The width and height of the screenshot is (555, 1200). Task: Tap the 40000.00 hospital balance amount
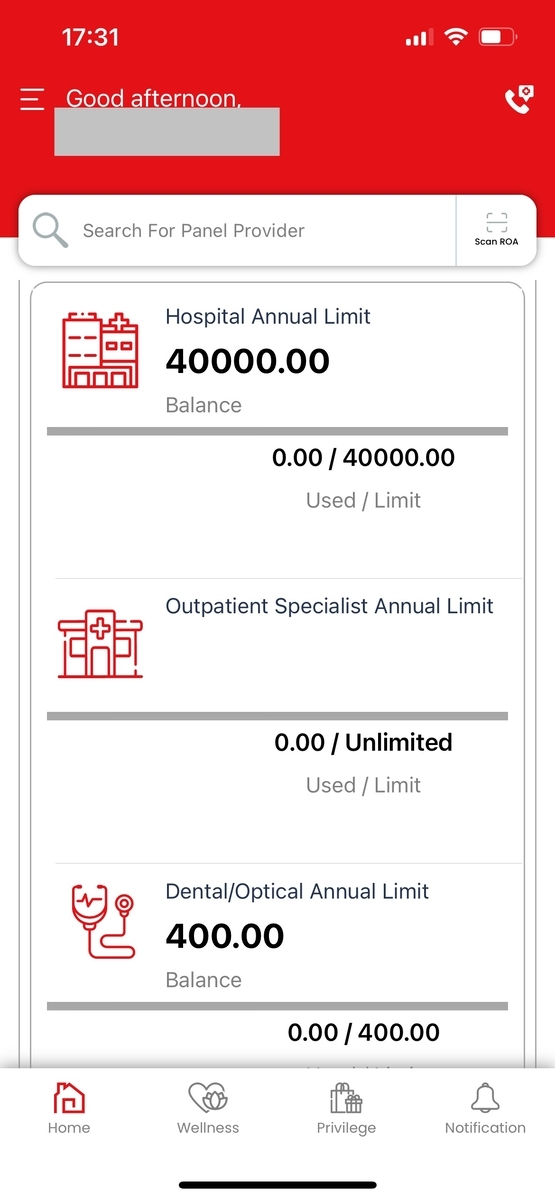pos(247,361)
